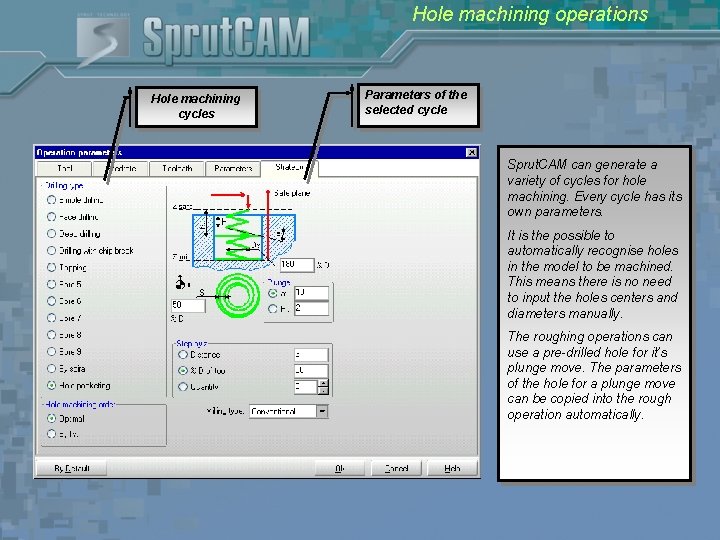Select the Strategy tab

pos(289,168)
